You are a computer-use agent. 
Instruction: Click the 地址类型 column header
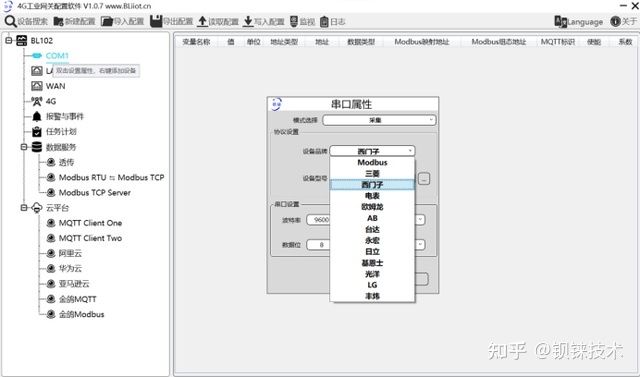pyautogui.click(x=284, y=42)
